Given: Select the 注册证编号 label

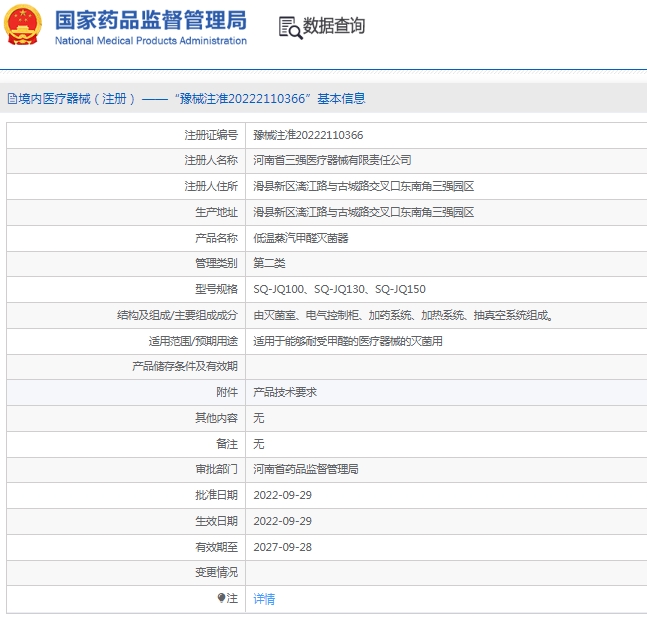Looking at the screenshot, I should pyautogui.click(x=211, y=135).
